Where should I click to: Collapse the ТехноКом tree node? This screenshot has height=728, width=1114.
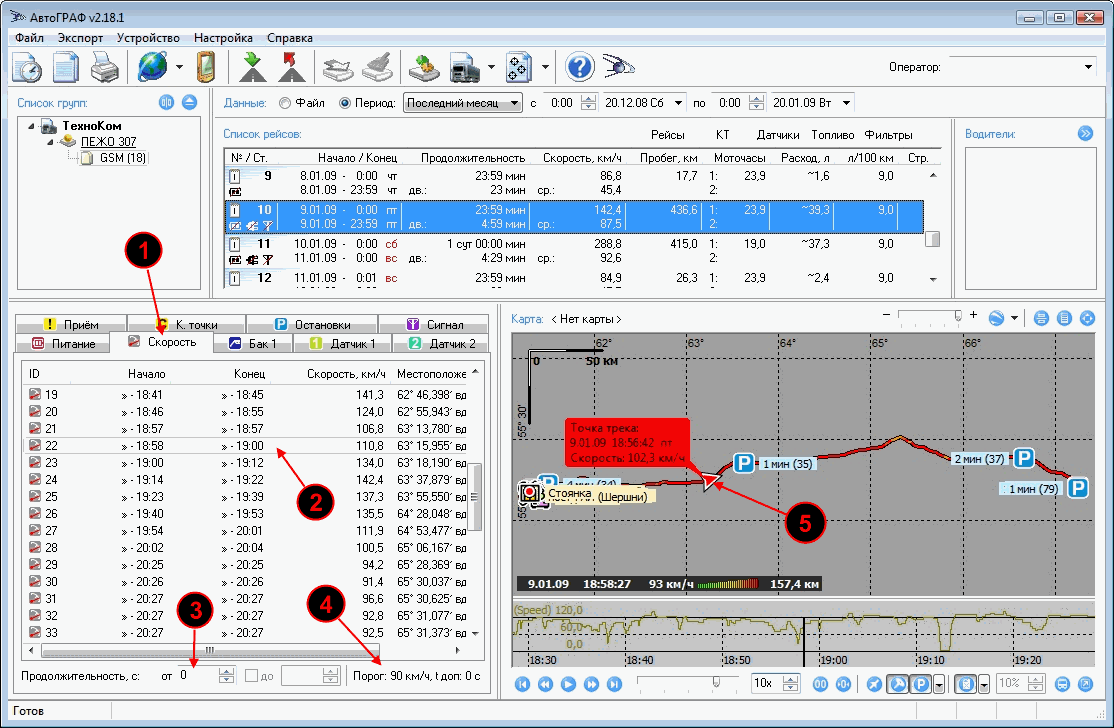[32, 127]
